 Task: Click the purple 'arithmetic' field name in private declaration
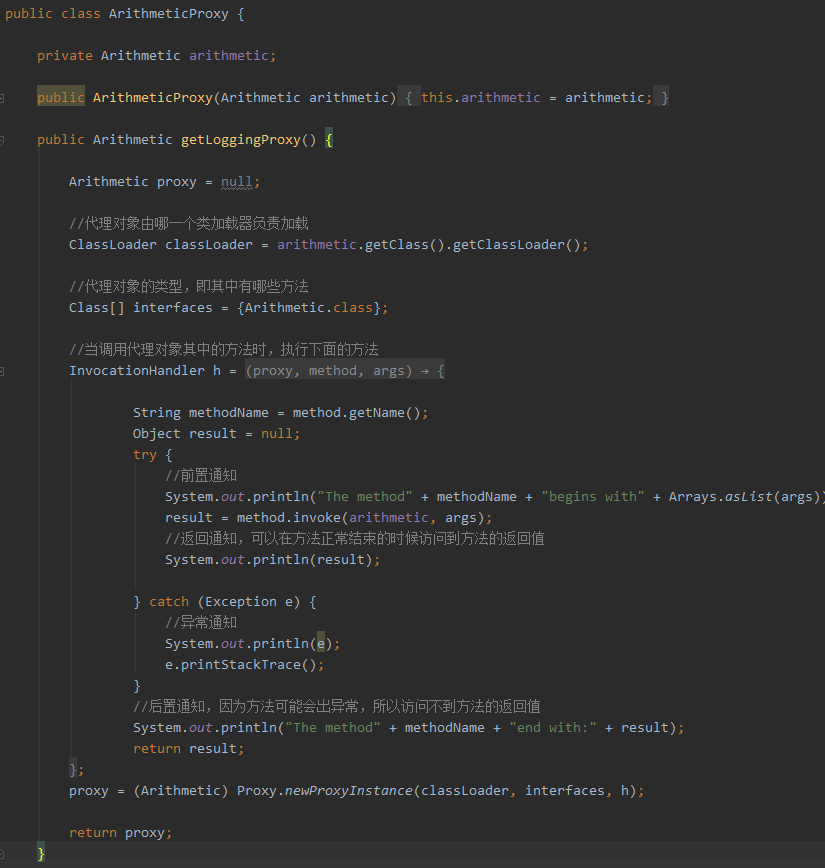[229, 56]
